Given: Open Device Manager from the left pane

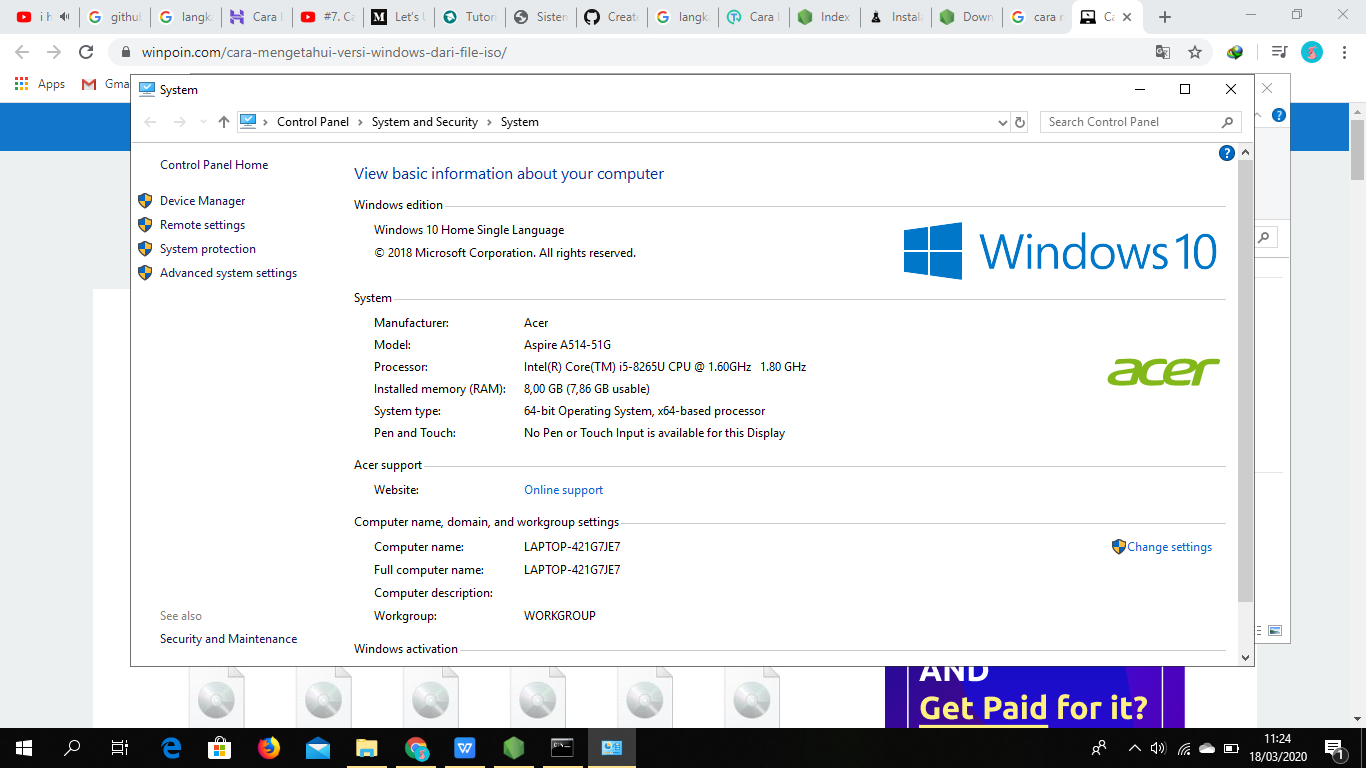Looking at the screenshot, I should coord(202,201).
